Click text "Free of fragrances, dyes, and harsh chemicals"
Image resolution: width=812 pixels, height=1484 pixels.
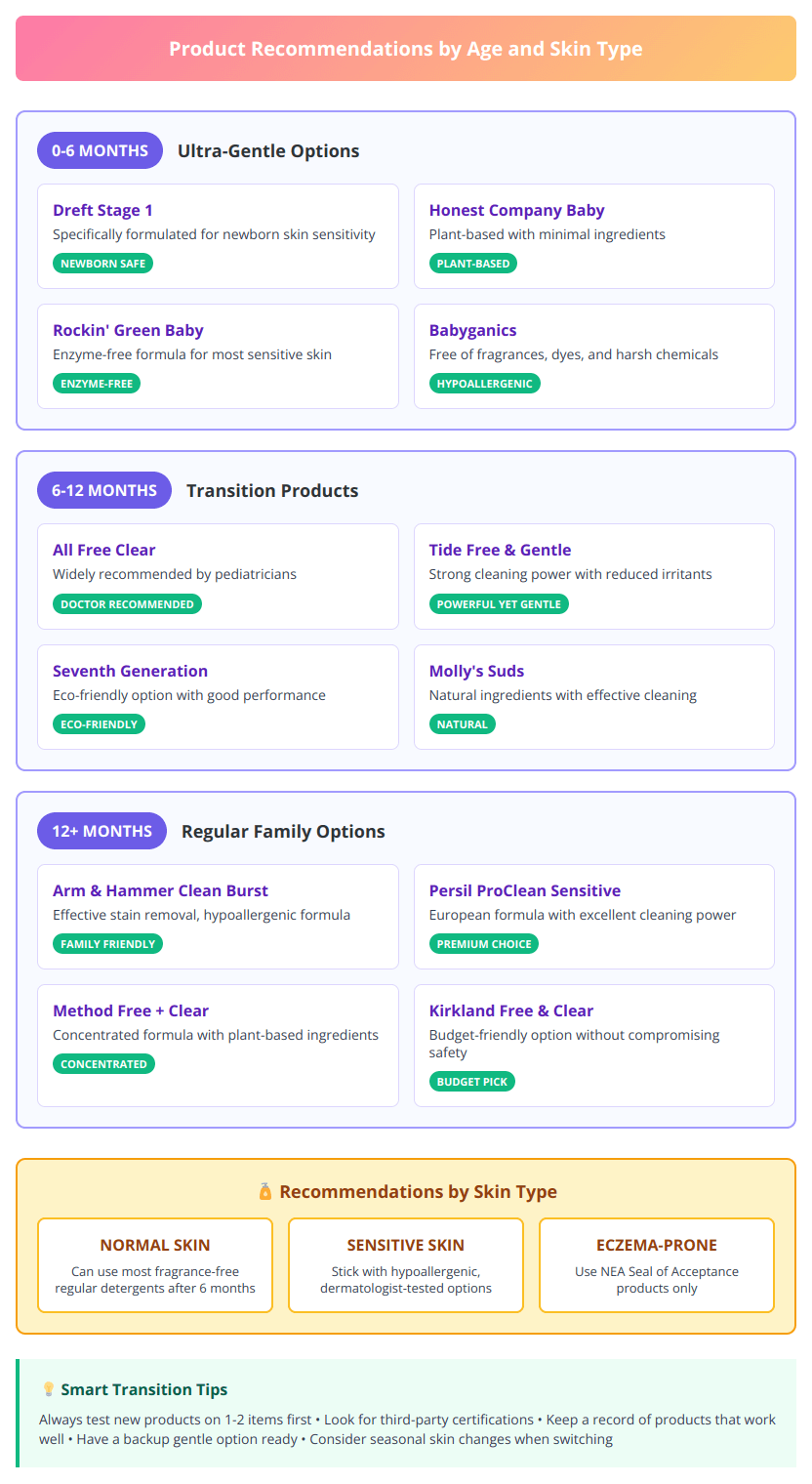click(574, 354)
